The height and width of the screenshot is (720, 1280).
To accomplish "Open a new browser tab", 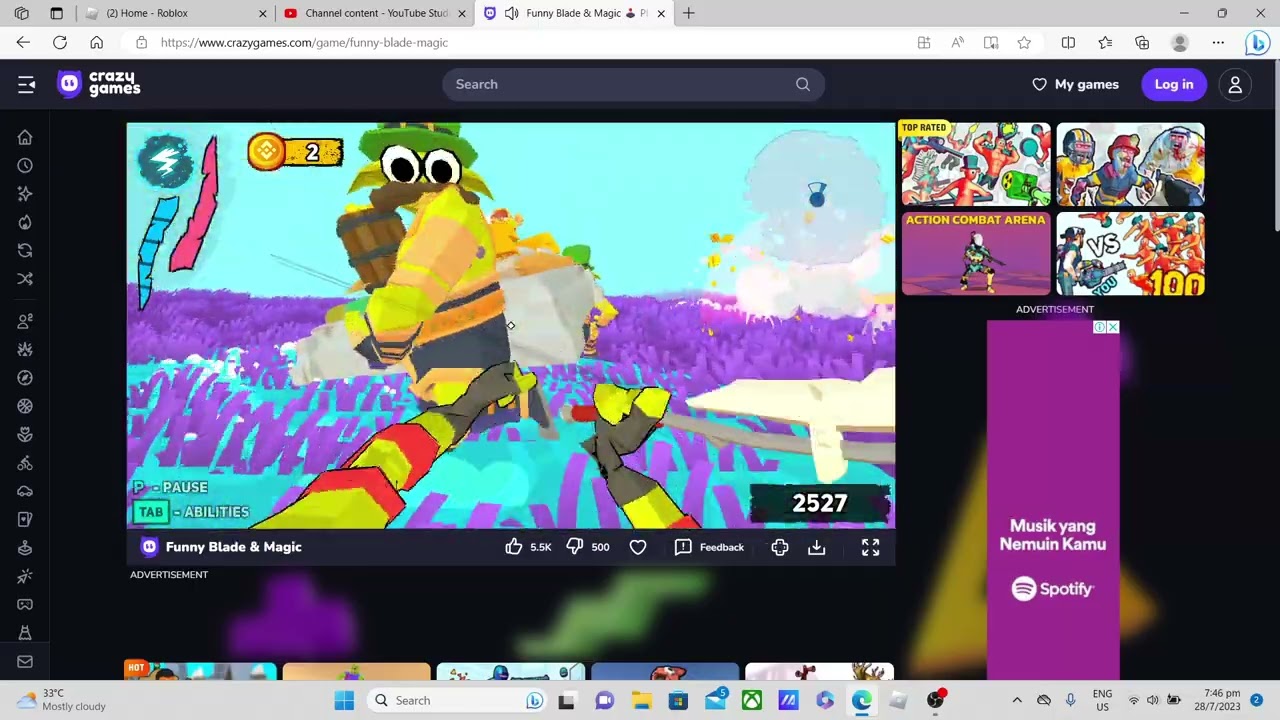I will 689,13.
